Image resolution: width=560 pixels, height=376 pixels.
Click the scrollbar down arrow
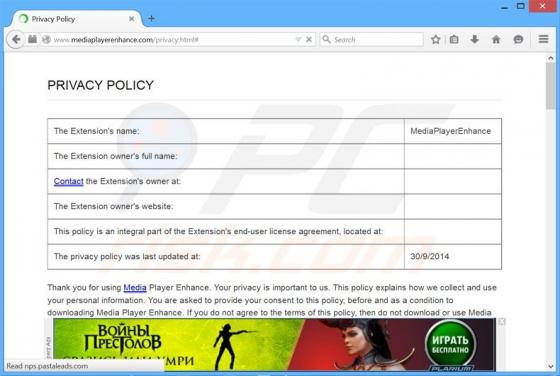[550, 366]
